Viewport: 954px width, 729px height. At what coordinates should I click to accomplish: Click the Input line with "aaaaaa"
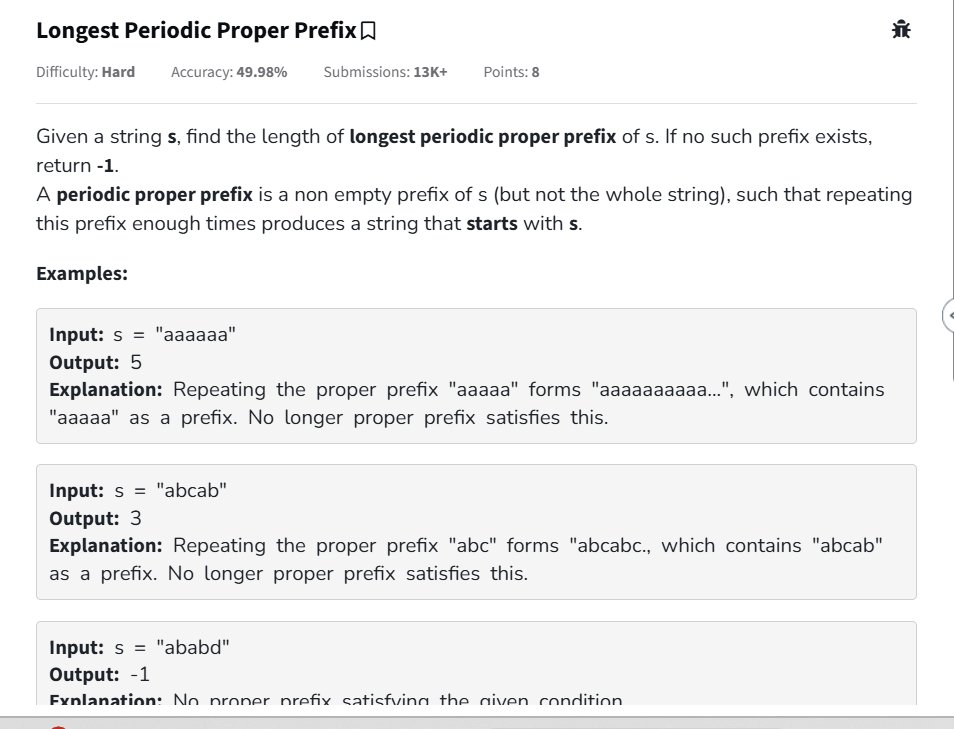pyautogui.click(x=141, y=336)
